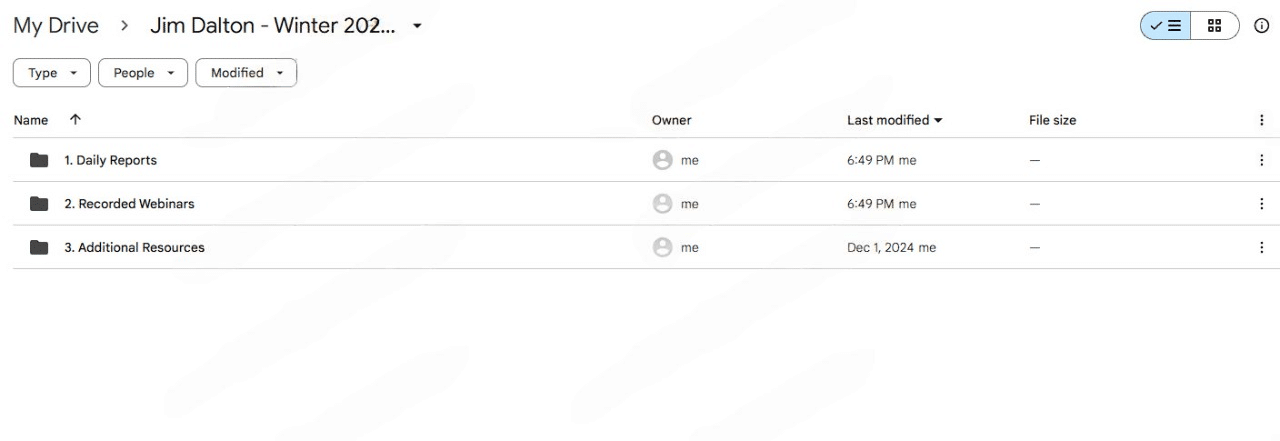Switch to list layout view
Viewport: 1280px width, 441px height.
(x=1166, y=27)
